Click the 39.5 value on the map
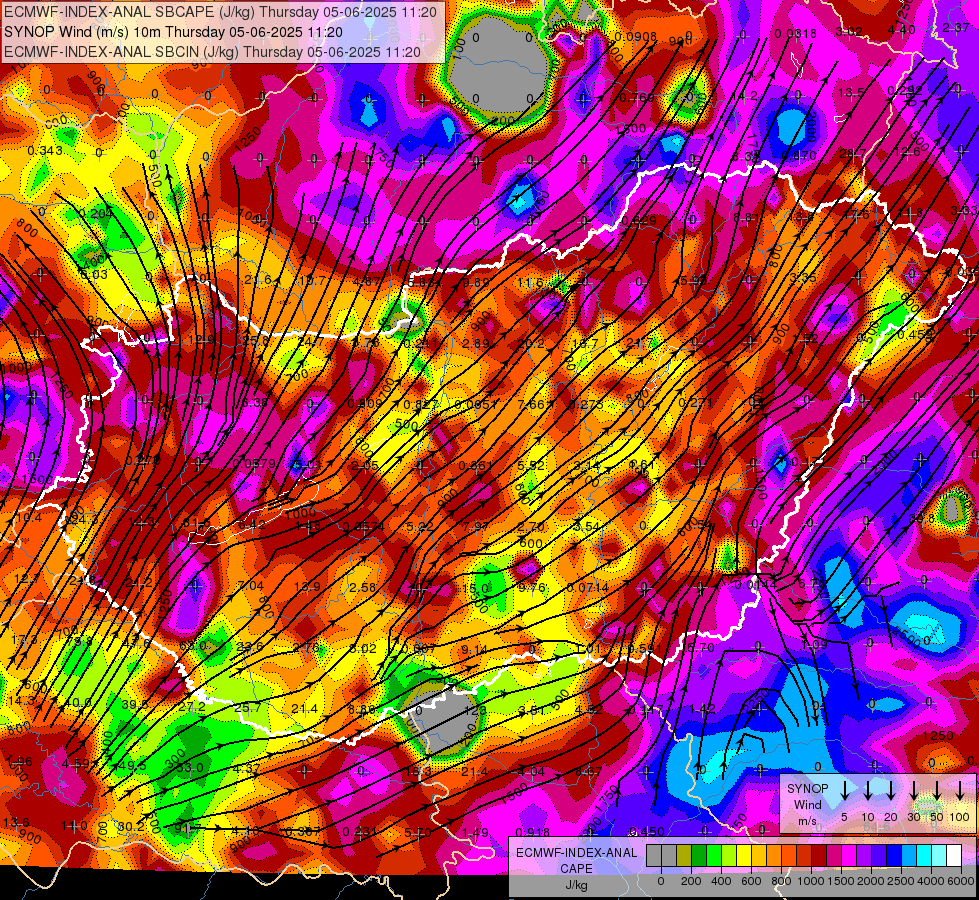Screen dimensions: 979x900 pyautogui.click(x=135, y=705)
